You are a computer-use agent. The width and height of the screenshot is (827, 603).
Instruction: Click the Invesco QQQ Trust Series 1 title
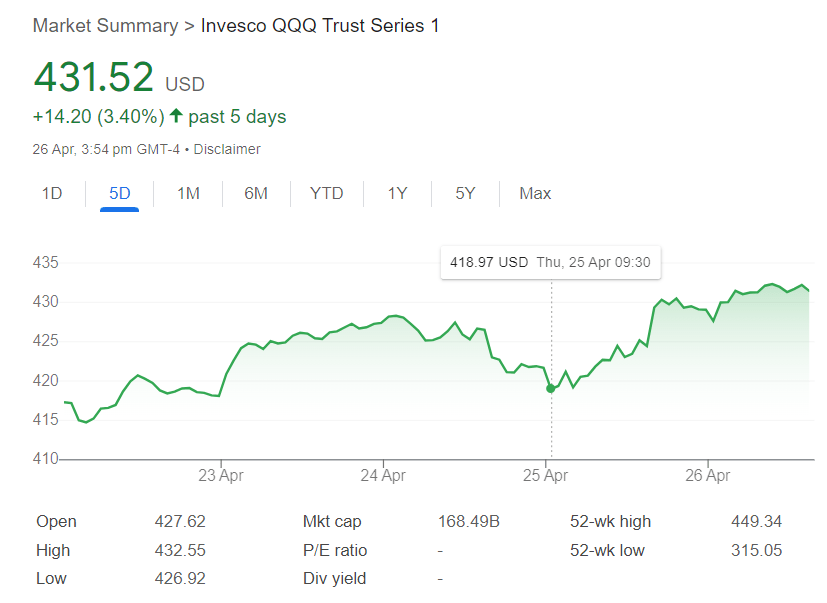pos(320,25)
